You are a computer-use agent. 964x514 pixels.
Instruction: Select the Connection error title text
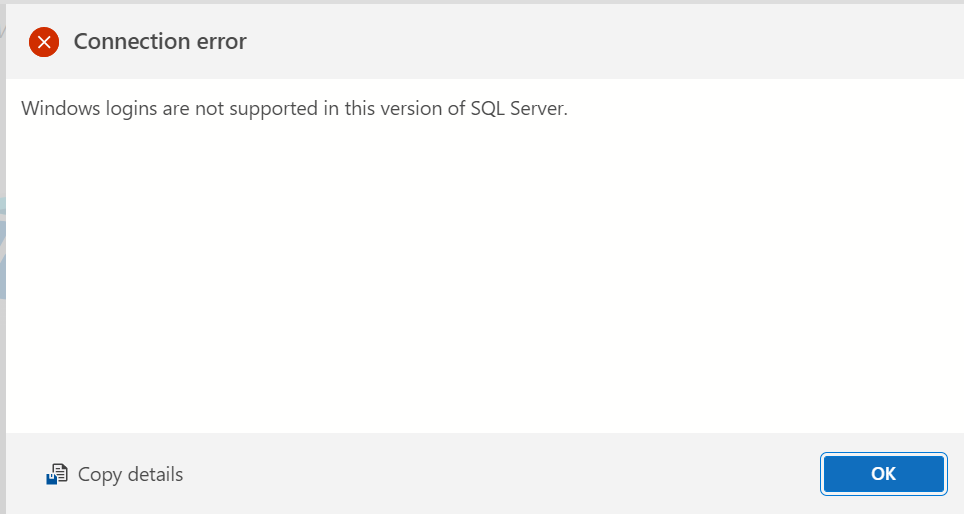click(160, 41)
